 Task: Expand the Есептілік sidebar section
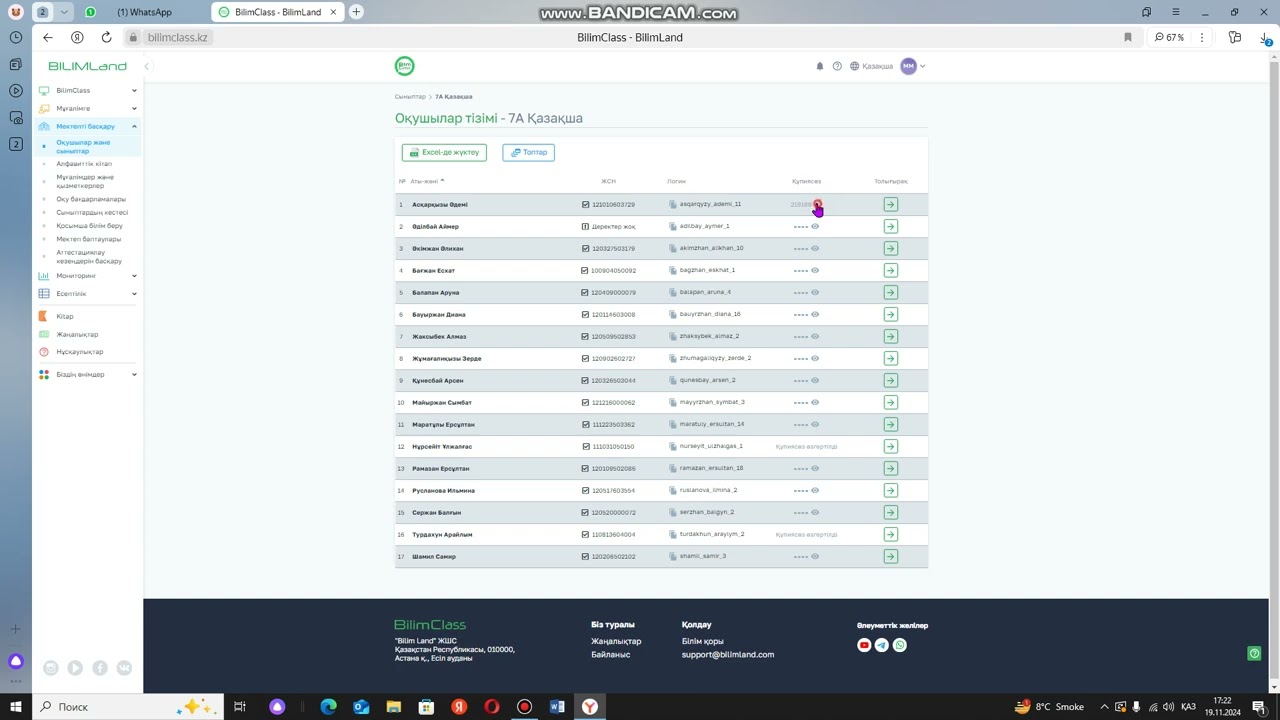pyautogui.click(x=88, y=293)
